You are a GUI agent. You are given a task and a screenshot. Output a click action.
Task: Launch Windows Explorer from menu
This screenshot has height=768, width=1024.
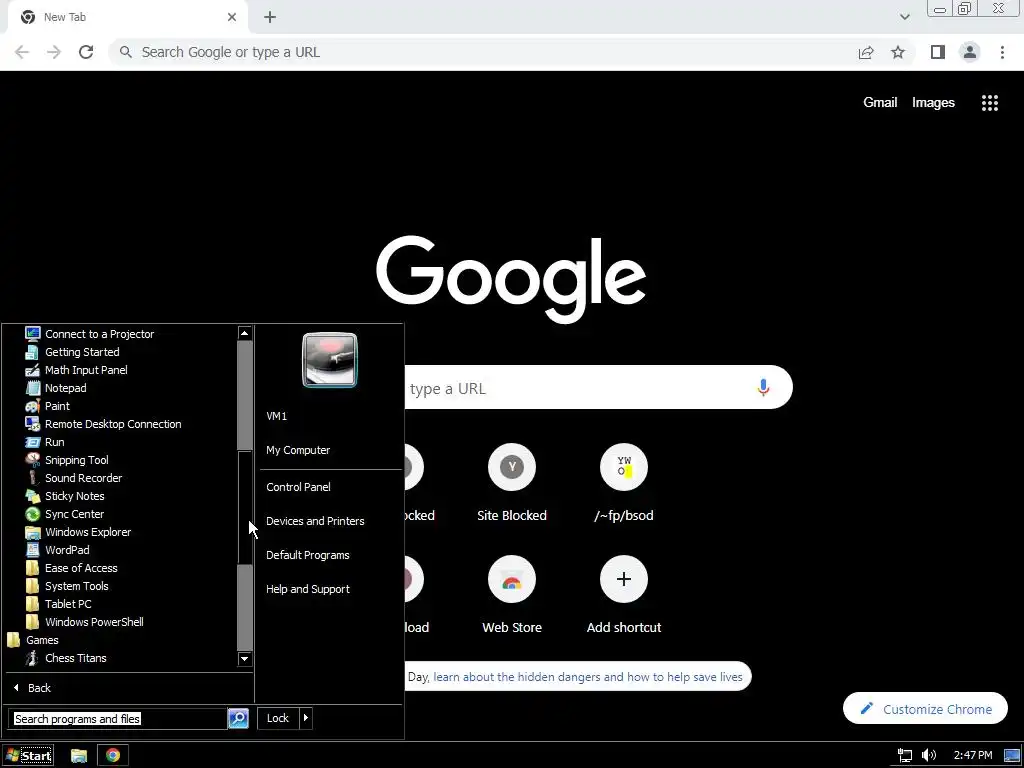coord(78,532)
